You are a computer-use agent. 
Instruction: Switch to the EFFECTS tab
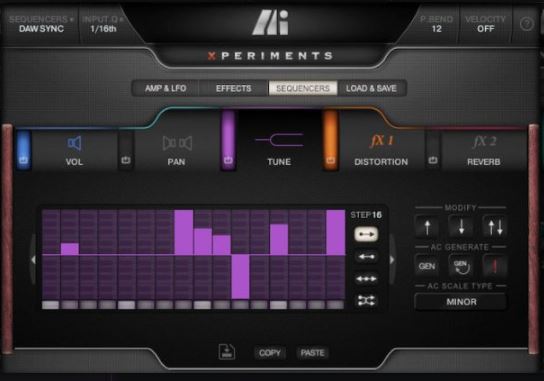coord(233,88)
